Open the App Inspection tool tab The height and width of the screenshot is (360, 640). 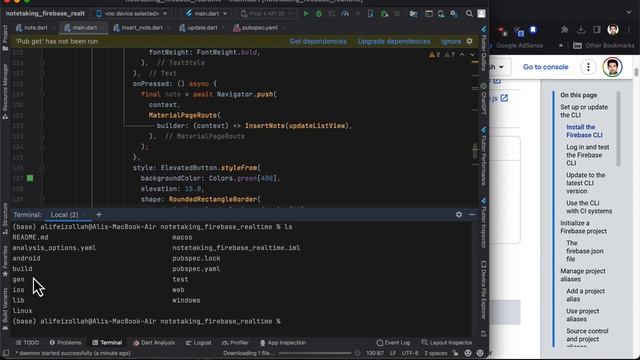point(283,343)
